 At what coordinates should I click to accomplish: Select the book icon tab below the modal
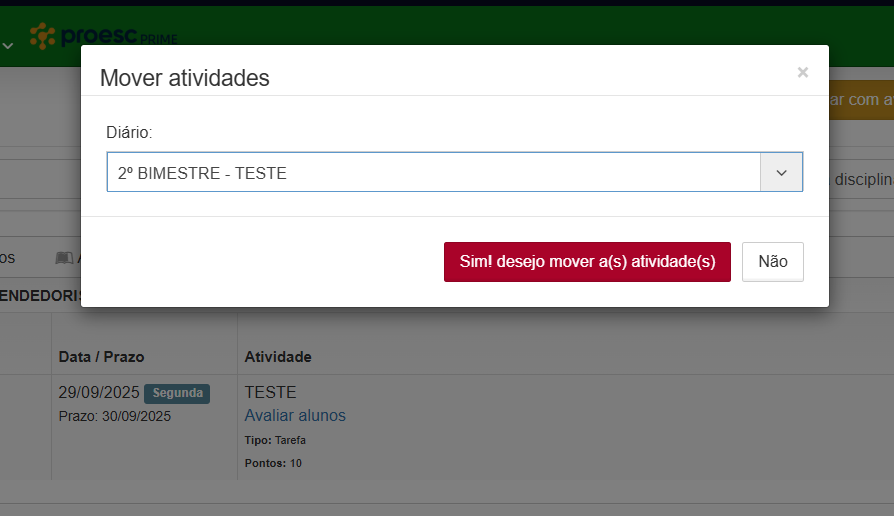click(64, 258)
